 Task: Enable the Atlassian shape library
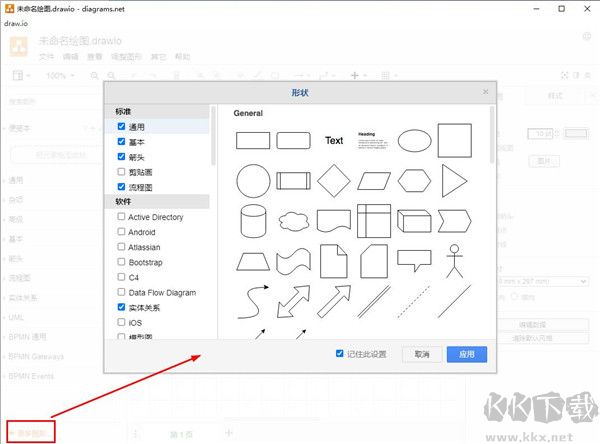tap(121, 246)
